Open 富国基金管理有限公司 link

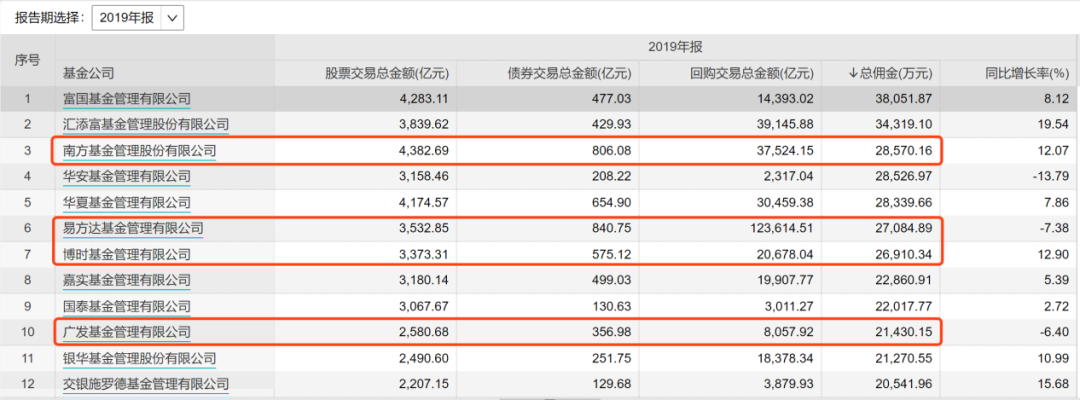(127, 98)
